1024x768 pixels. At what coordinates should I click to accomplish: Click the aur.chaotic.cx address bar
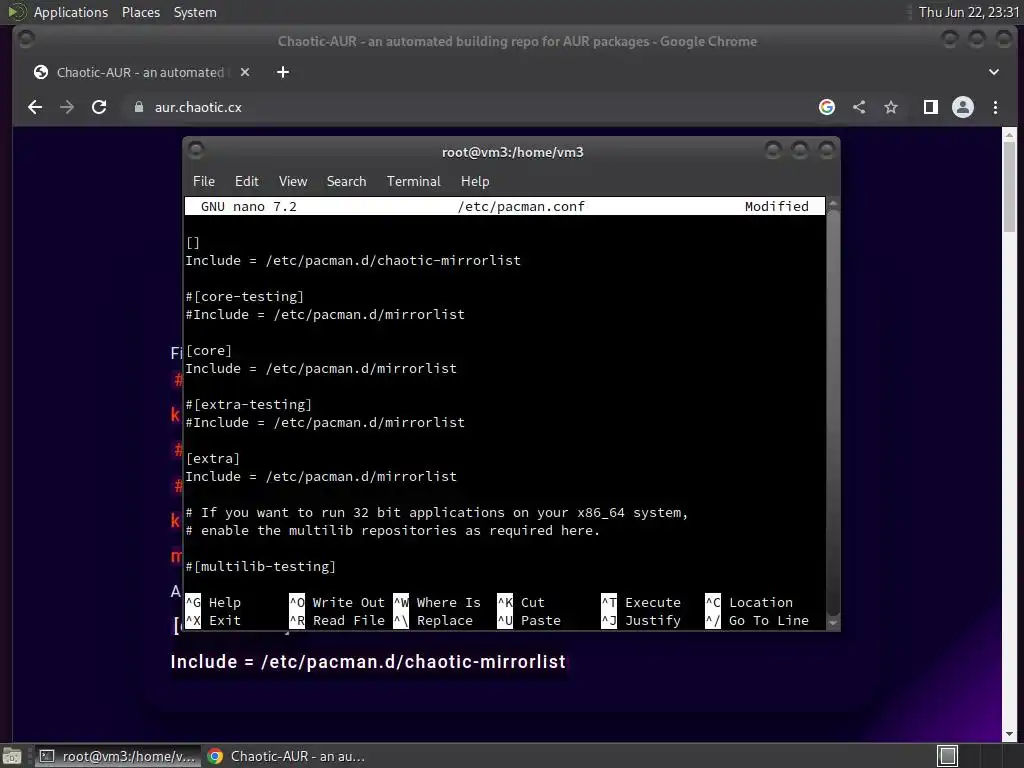pos(470,107)
